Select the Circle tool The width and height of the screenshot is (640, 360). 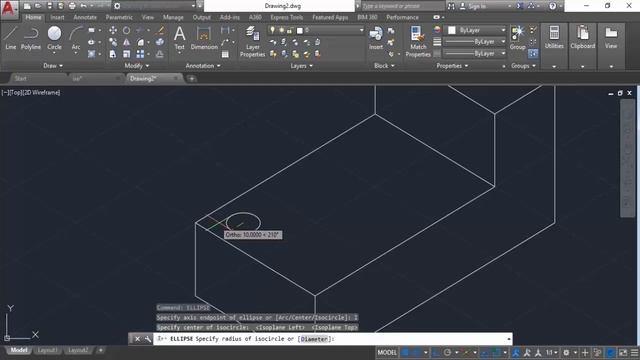point(54,38)
